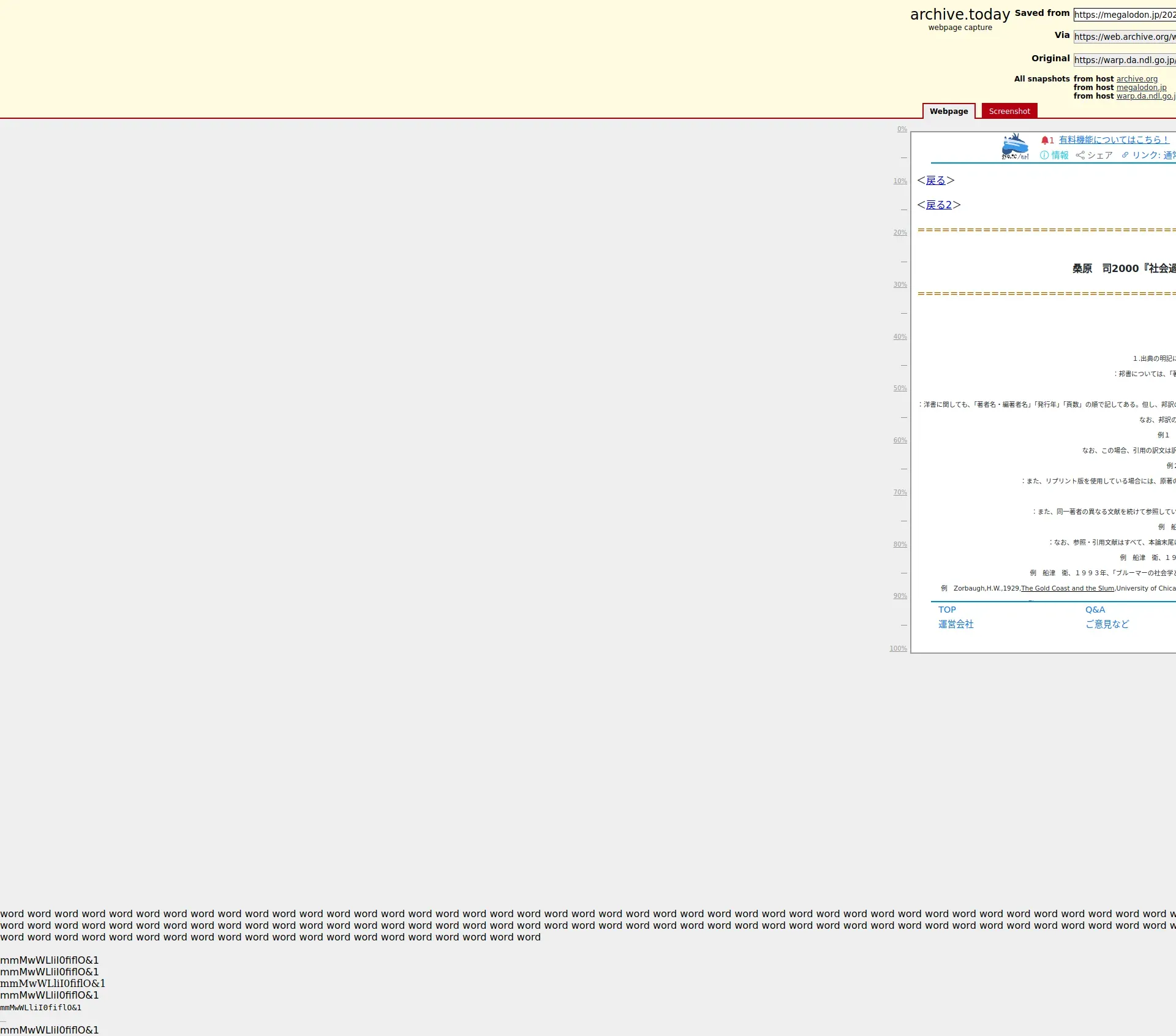The height and width of the screenshot is (1036, 1176).
Task: Open archive.org host snapshots link
Action: click(1137, 79)
